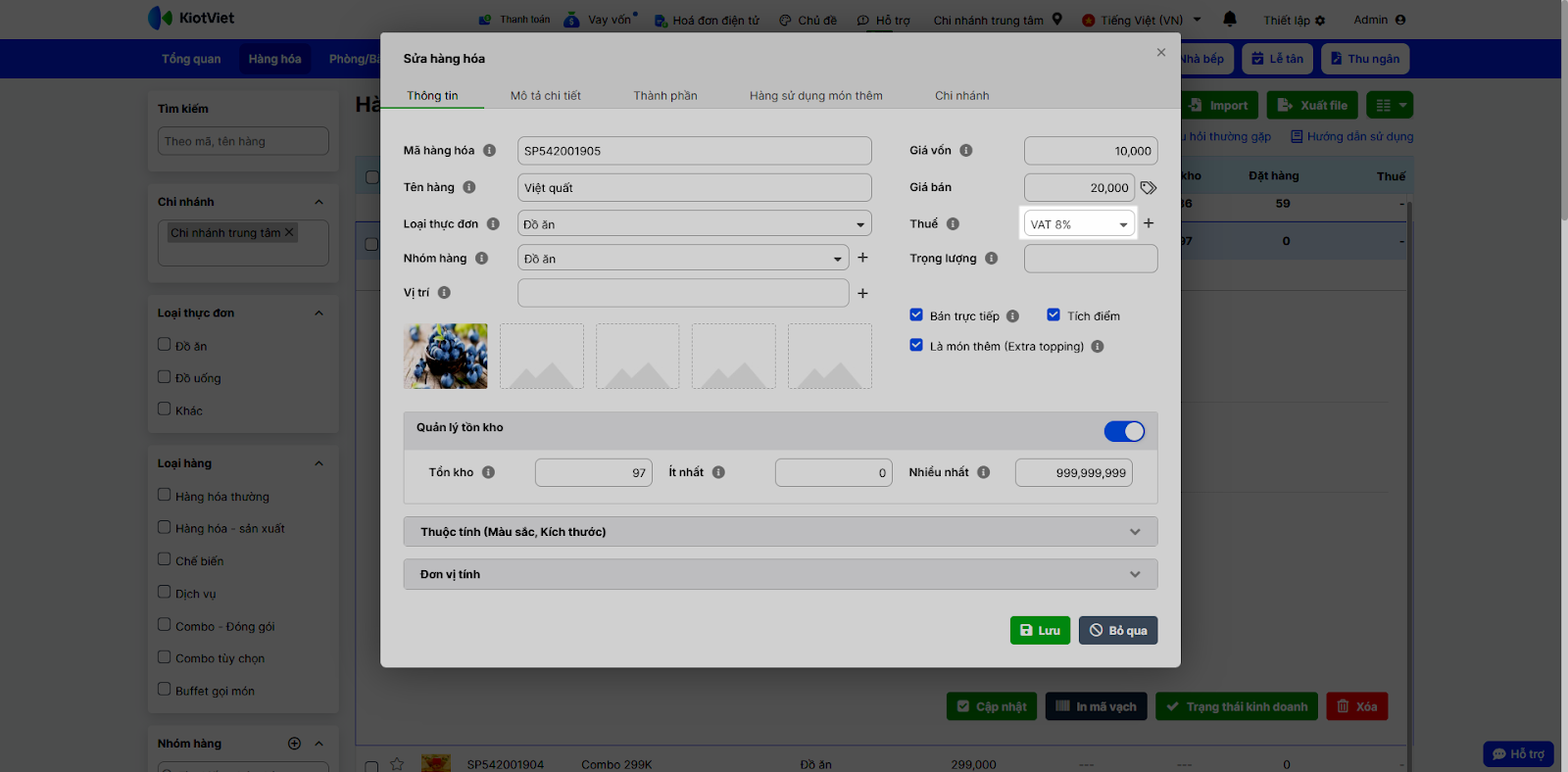1568x772 pixels.
Task: Toggle Tích điểm checkbox
Action: coord(1053,315)
